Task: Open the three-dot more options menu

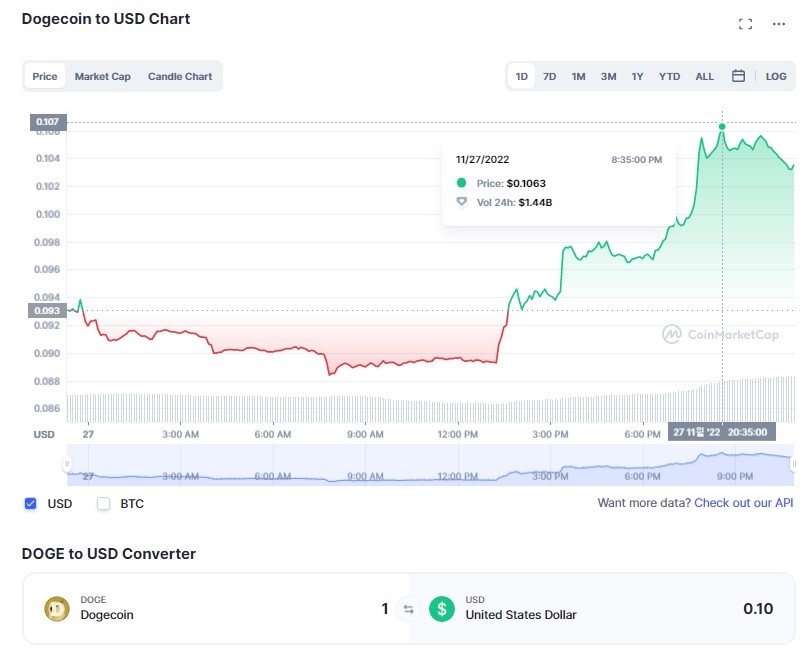Action: (x=778, y=24)
